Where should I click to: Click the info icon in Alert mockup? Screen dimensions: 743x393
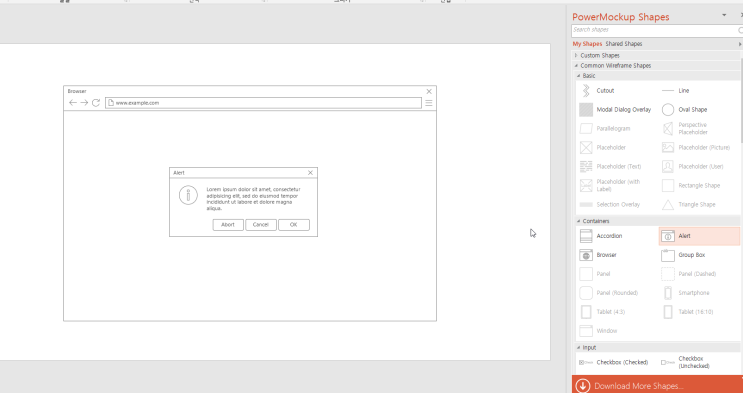click(x=188, y=195)
